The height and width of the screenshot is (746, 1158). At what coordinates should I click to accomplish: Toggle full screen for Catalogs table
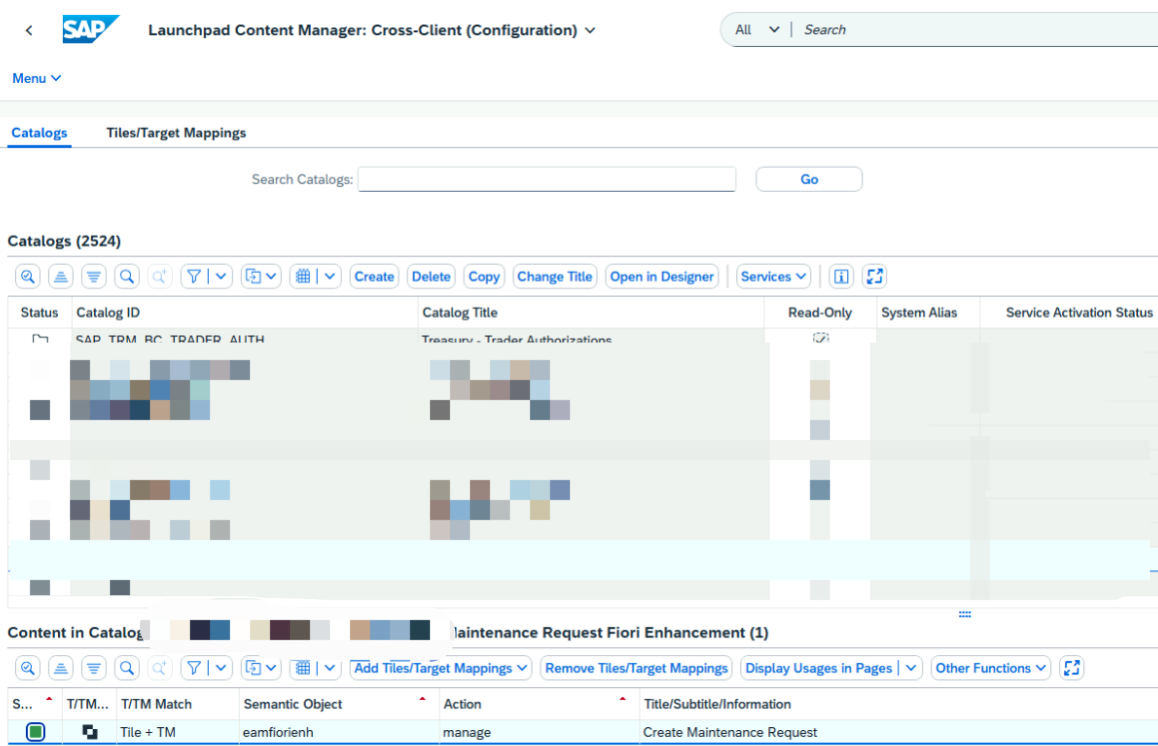[x=874, y=276]
